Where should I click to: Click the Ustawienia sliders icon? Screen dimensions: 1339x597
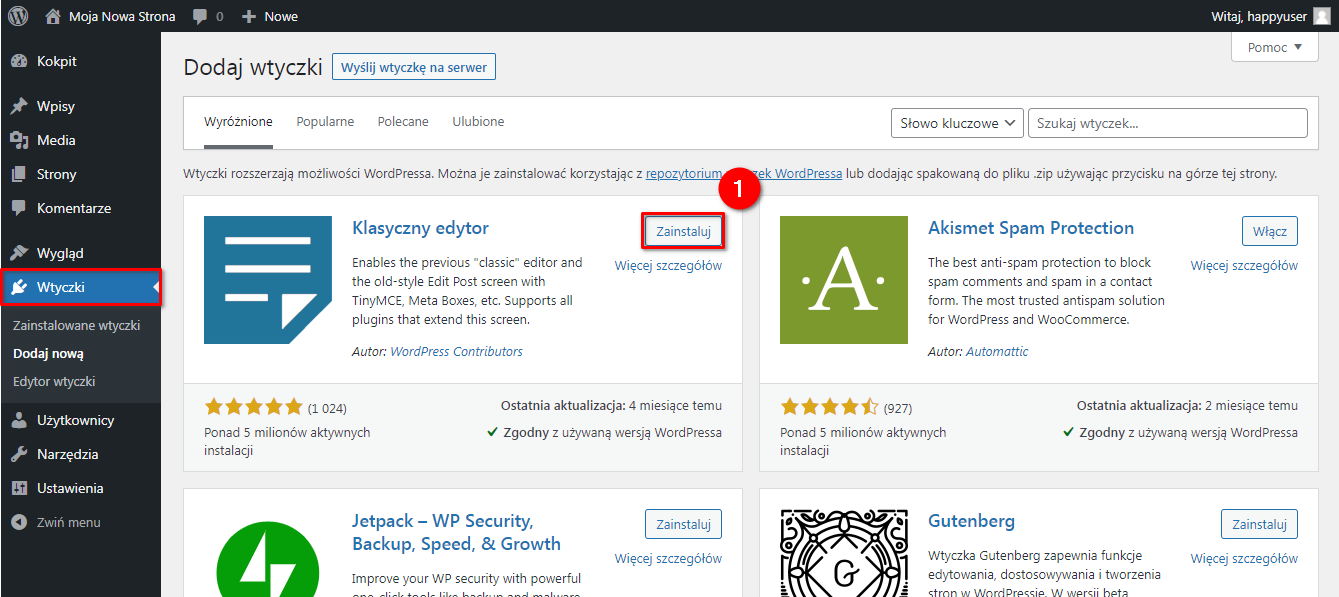pyautogui.click(x=19, y=488)
